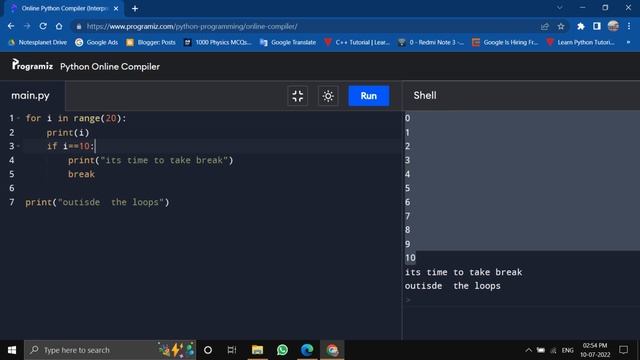Screen dimensions: 640x360
Task: Select the main.py file tab
Action: click(31, 96)
